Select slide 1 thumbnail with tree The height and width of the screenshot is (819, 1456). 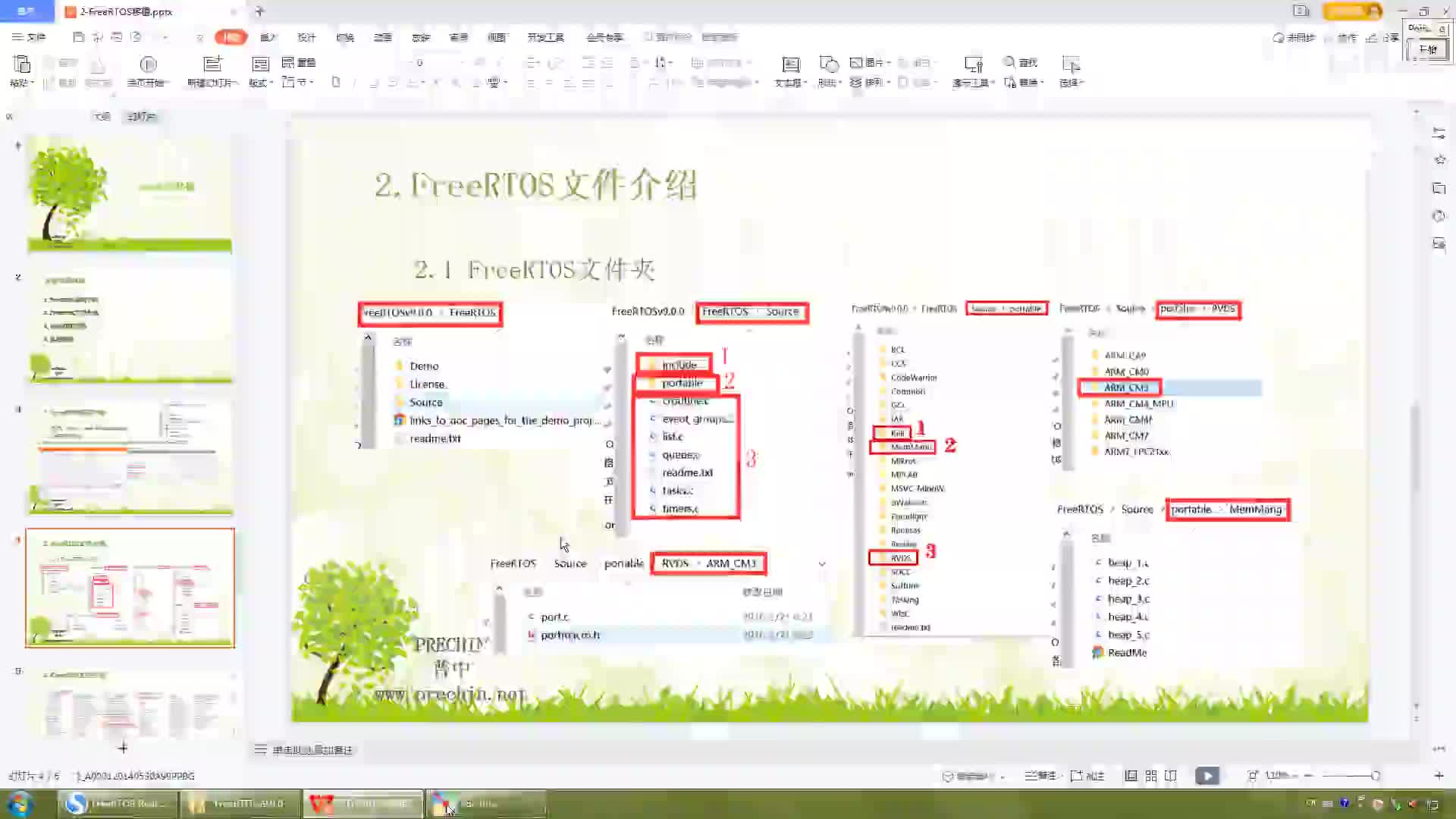point(130,194)
